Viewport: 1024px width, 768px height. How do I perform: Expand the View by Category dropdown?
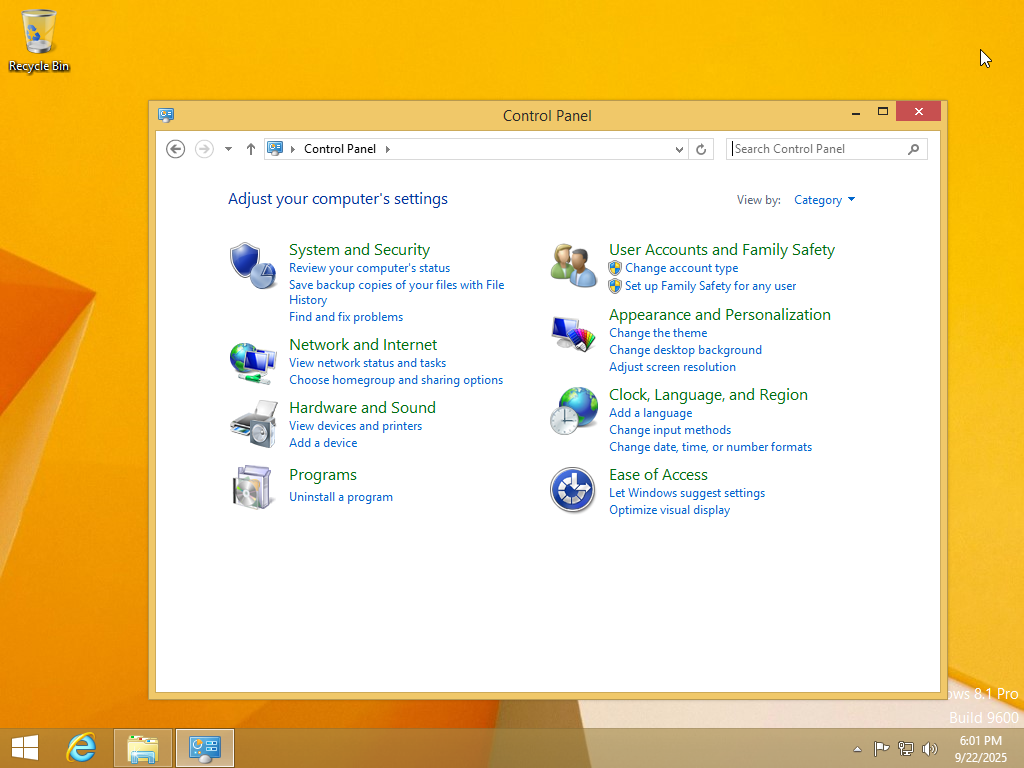[825, 200]
